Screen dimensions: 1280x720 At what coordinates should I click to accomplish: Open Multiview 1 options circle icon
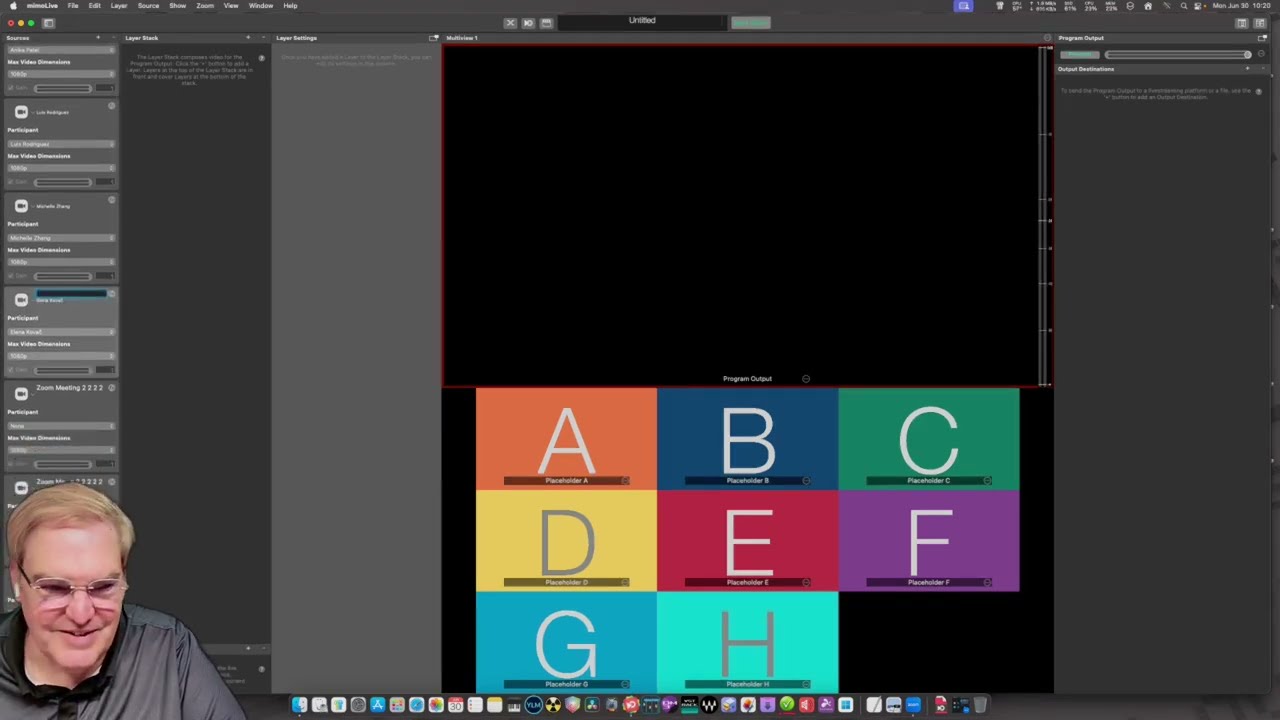[x=1047, y=38]
